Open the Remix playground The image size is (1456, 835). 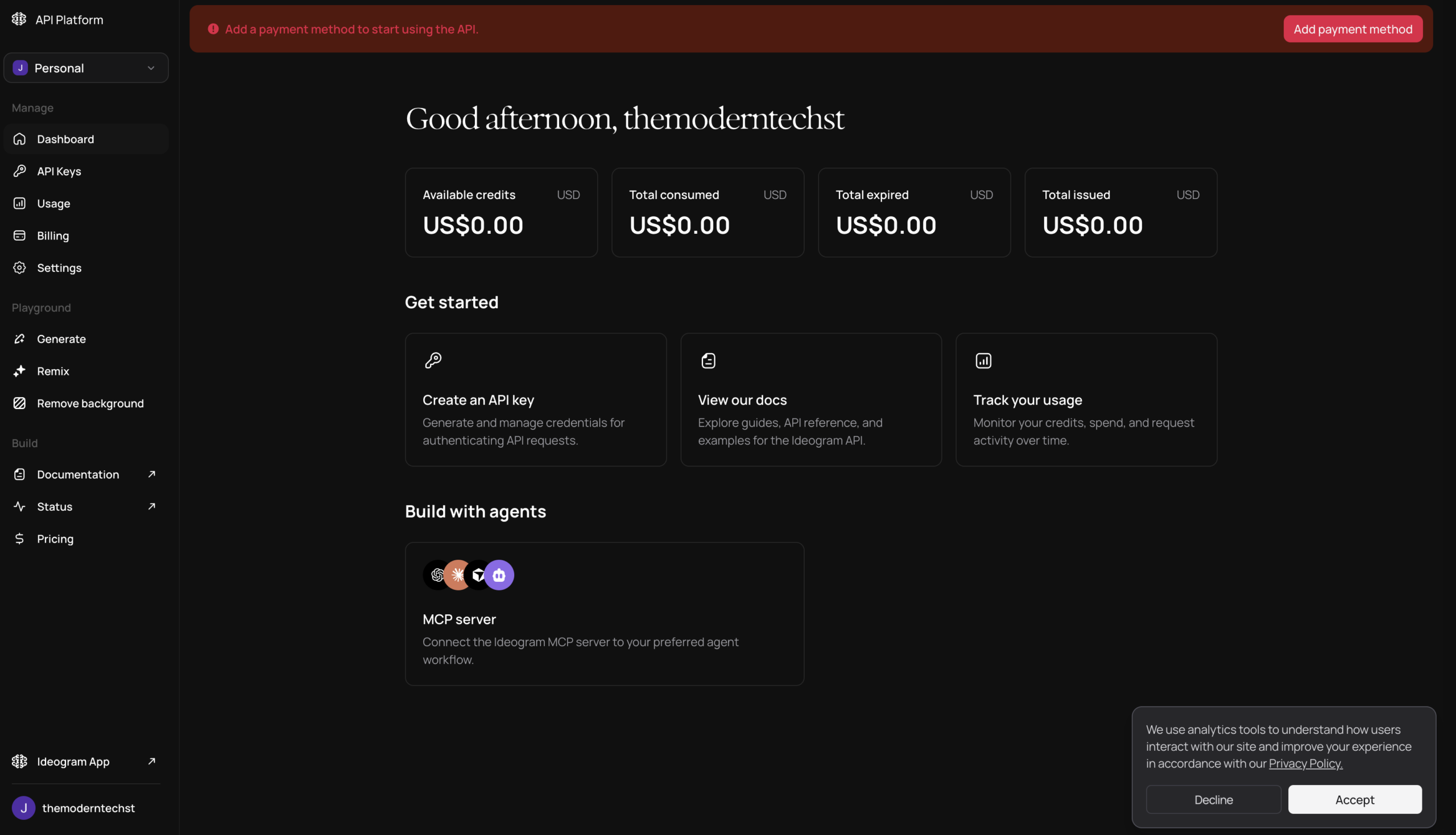pos(86,370)
